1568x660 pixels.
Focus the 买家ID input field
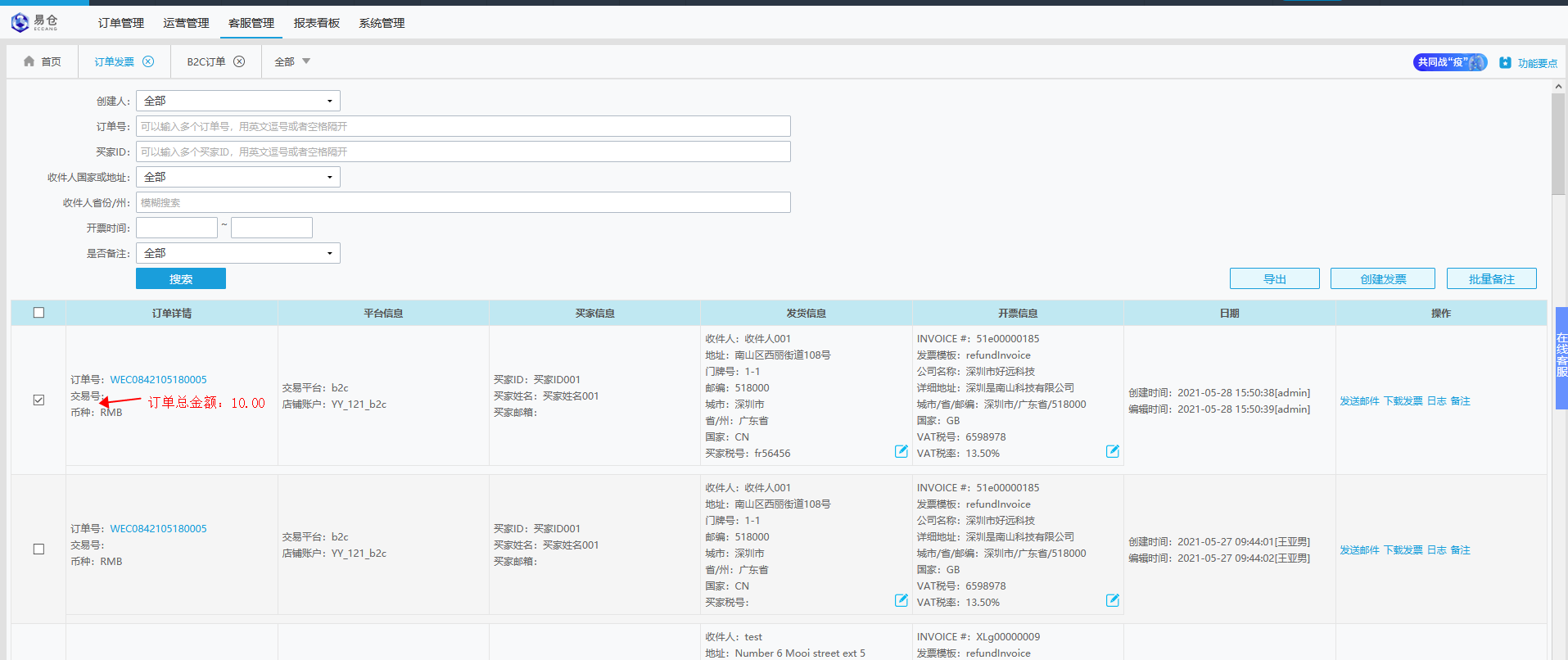pos(463,151)
